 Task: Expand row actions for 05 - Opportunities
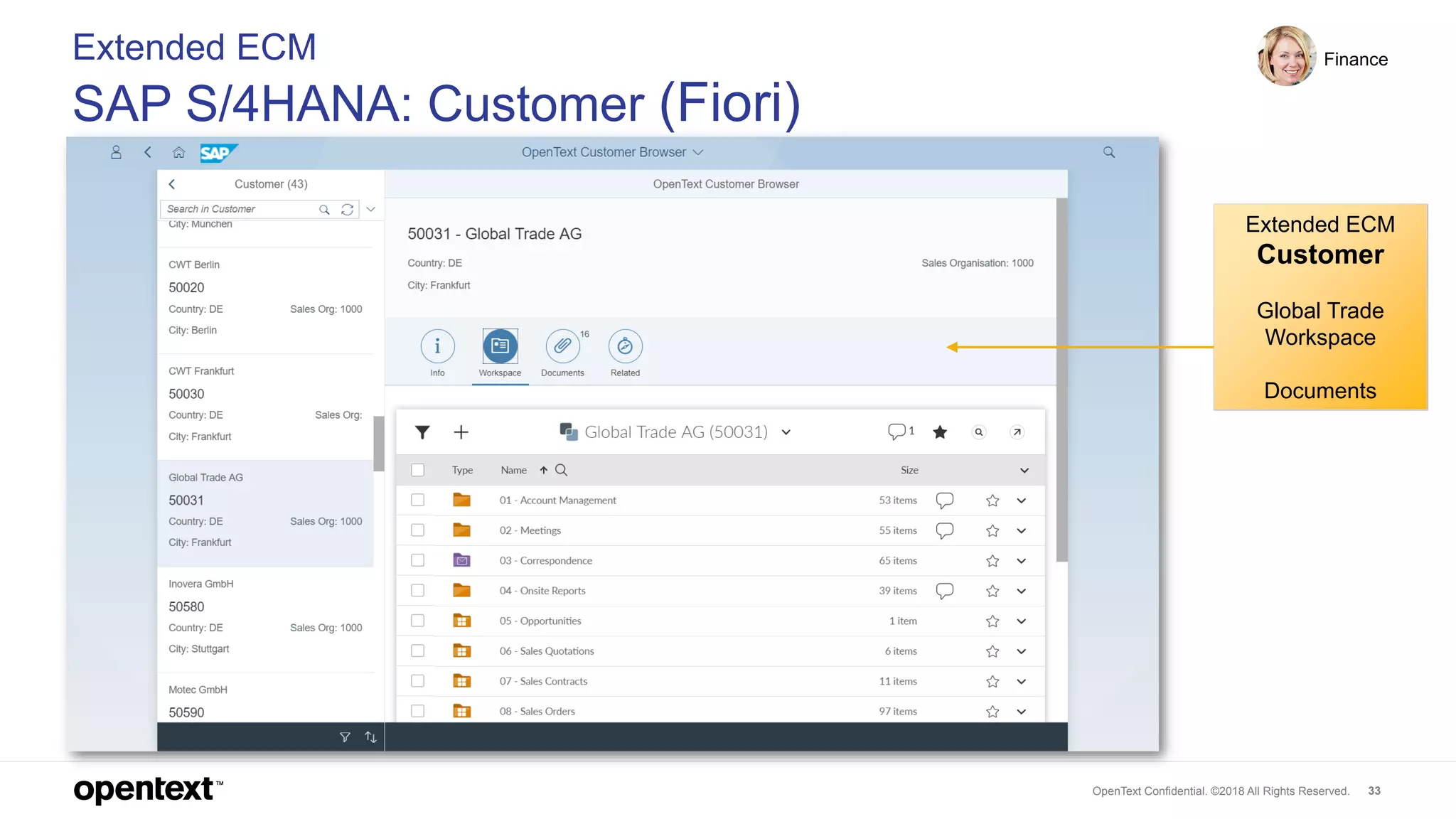pos(1022,621)
